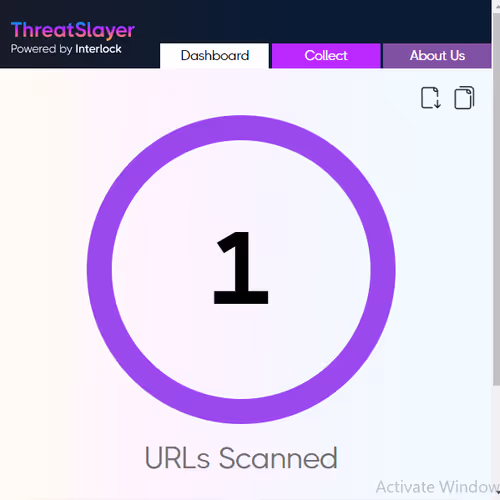Select the bold Interlock brand name

(x=98, y=49)
